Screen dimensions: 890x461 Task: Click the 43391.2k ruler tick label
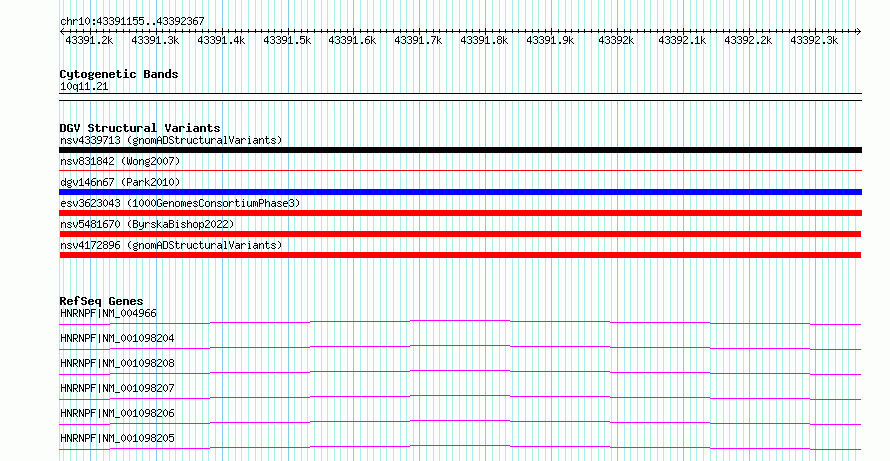(89, 41)
